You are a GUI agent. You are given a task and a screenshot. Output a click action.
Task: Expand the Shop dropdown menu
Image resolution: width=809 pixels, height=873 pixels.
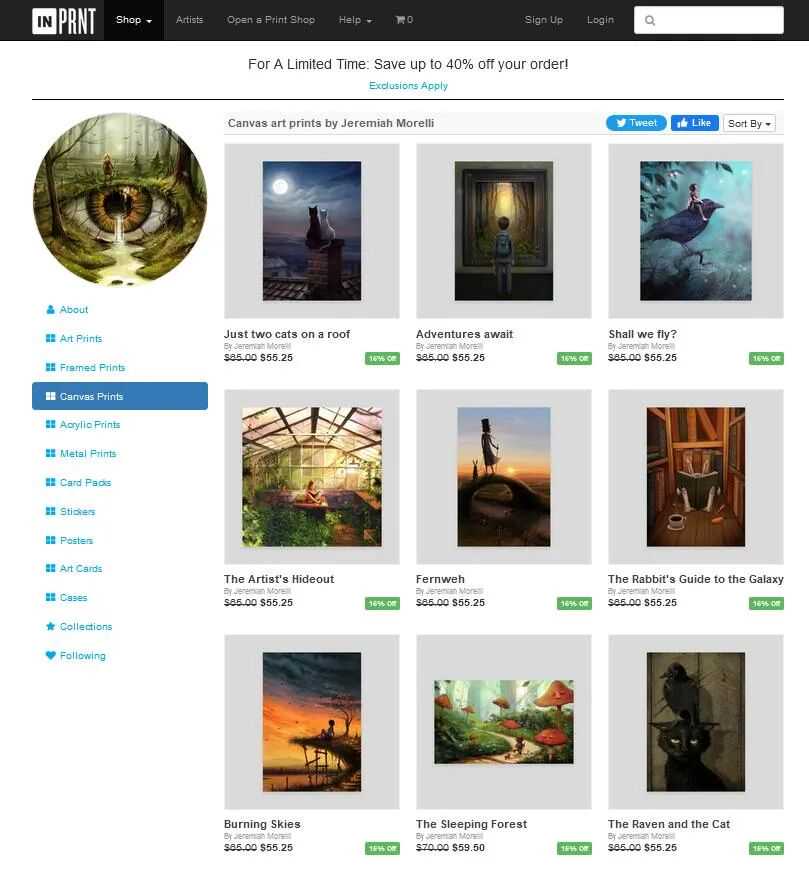tap(134, 20)
